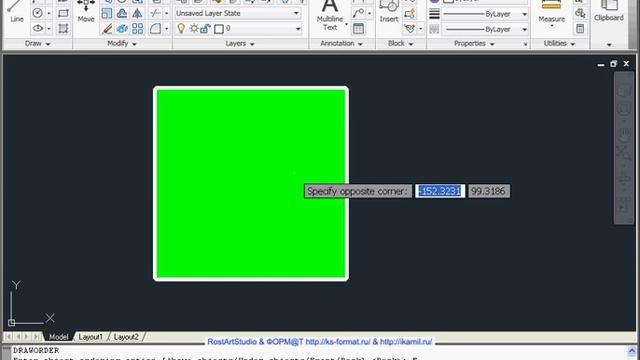Click the DRAWORDER command line text

(36, 350)
